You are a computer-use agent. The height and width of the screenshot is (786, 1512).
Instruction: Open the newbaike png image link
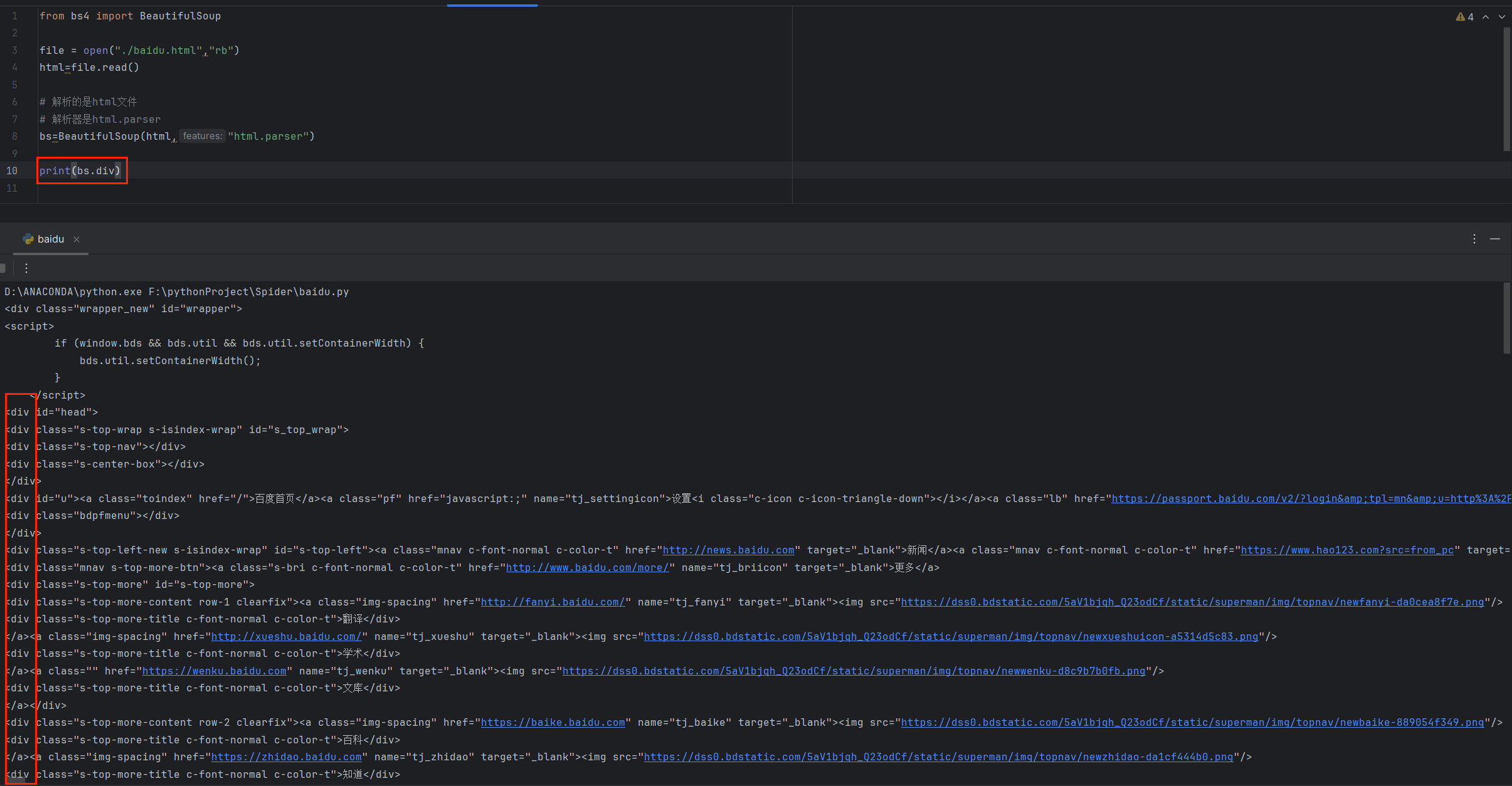1193,723
